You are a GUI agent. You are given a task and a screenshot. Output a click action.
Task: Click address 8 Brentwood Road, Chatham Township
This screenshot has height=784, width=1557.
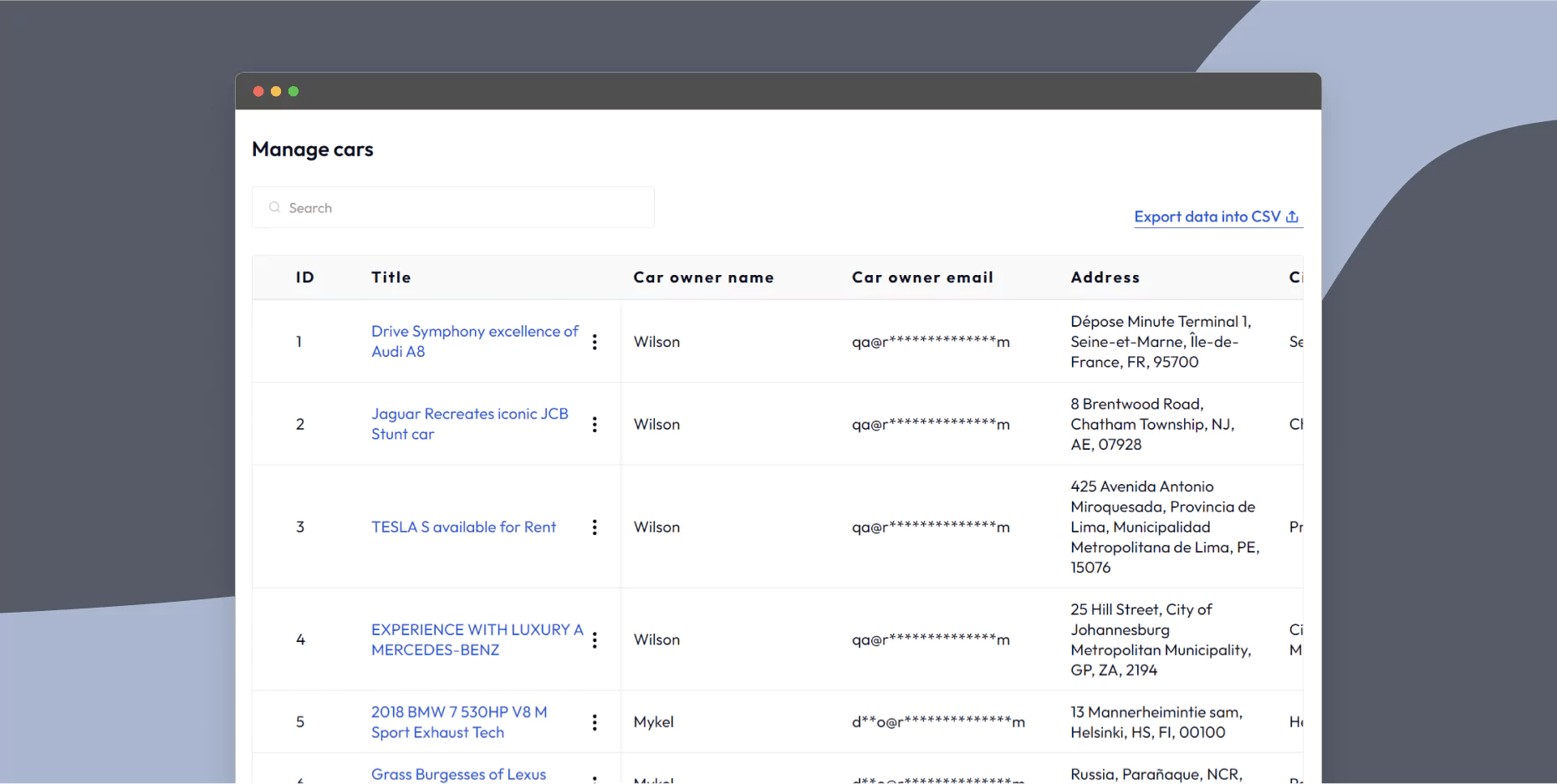pos(1152,424)
